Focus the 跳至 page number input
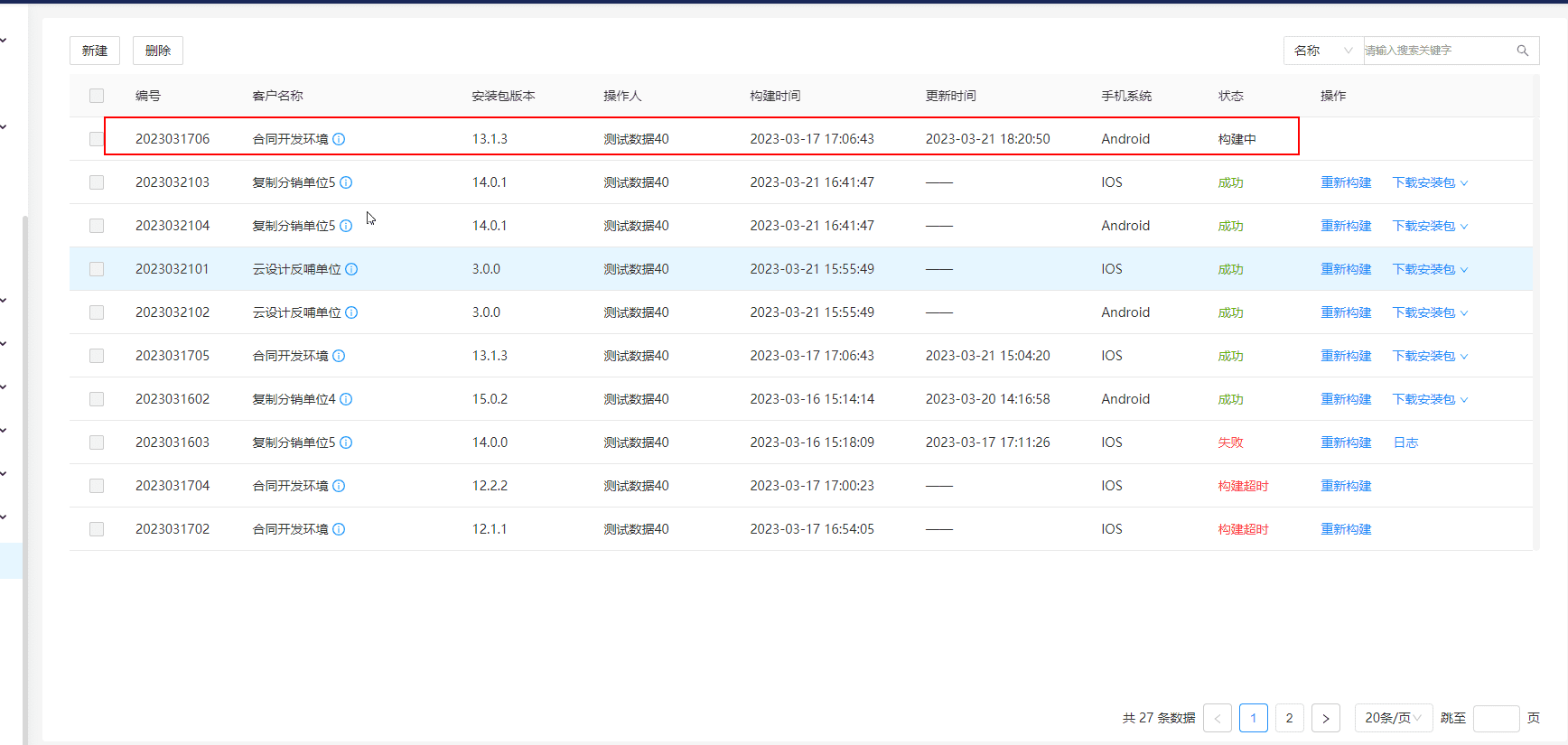Viewport: 1568px width, 745px height. 1496,718
